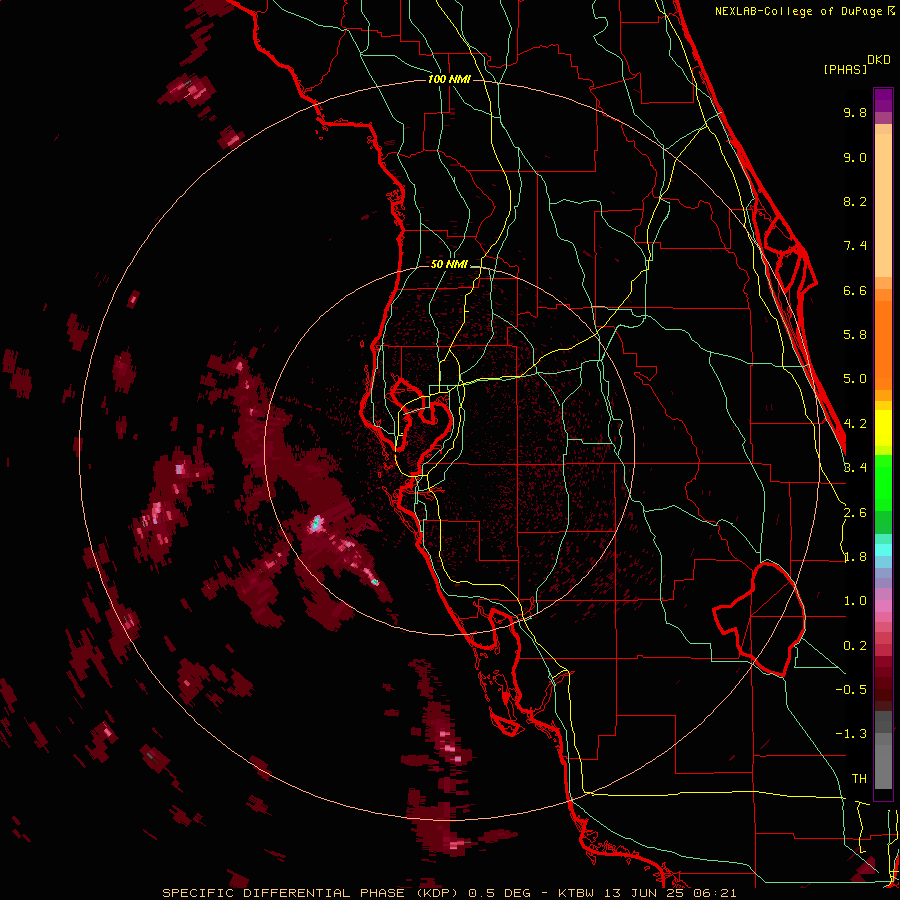Click the 1.0 value on the color scale

(855, 602)
